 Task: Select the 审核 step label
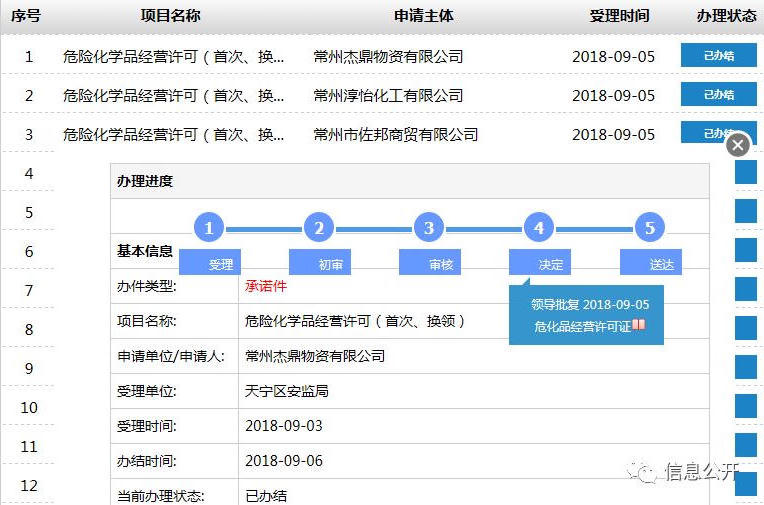point(430,262)
